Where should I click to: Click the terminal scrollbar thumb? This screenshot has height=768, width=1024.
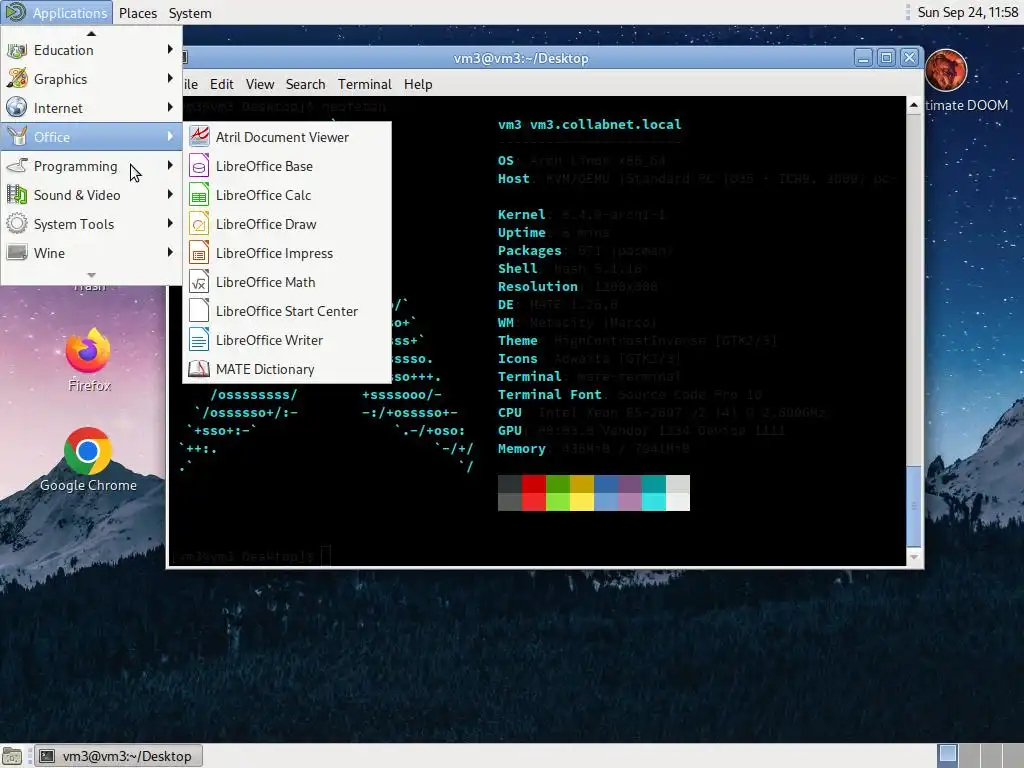coord(914,506)
